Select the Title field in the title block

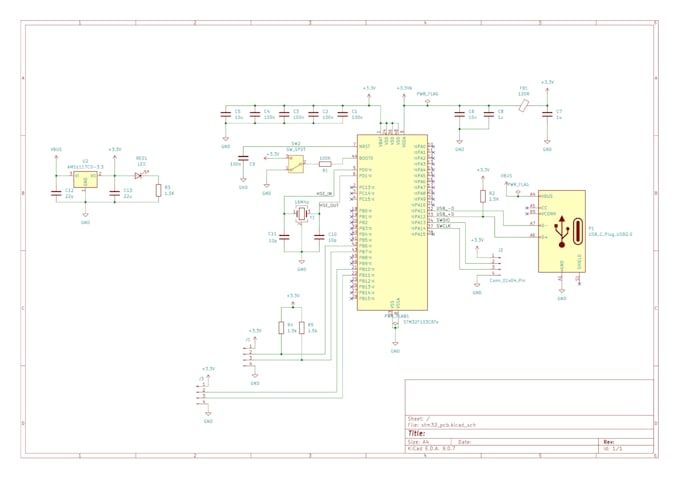click(416, 433)
